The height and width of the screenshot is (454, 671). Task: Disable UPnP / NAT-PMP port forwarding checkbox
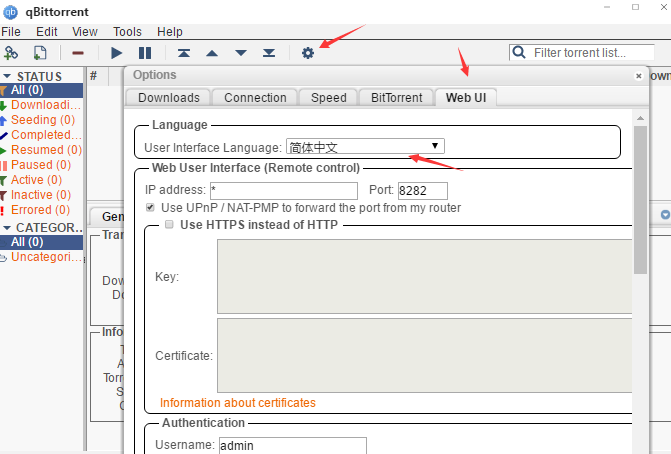(x=151, y=208)
